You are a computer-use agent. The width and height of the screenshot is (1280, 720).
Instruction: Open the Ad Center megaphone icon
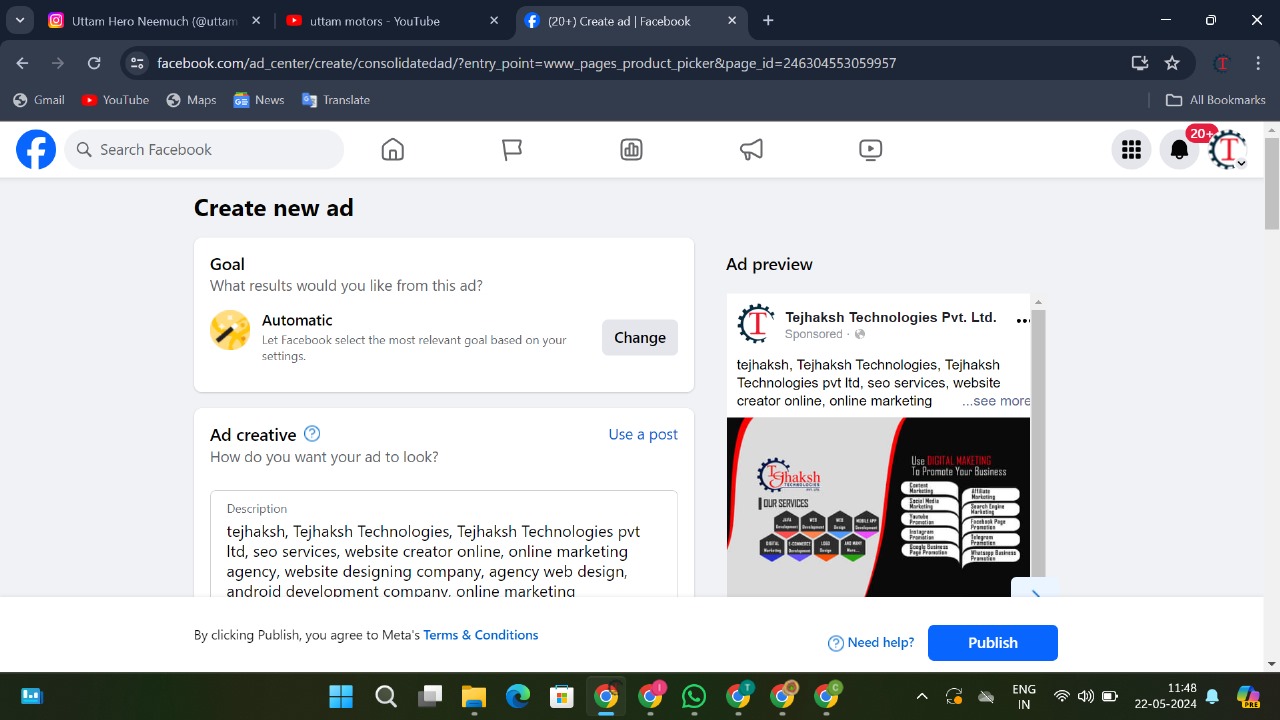[751, 150]
